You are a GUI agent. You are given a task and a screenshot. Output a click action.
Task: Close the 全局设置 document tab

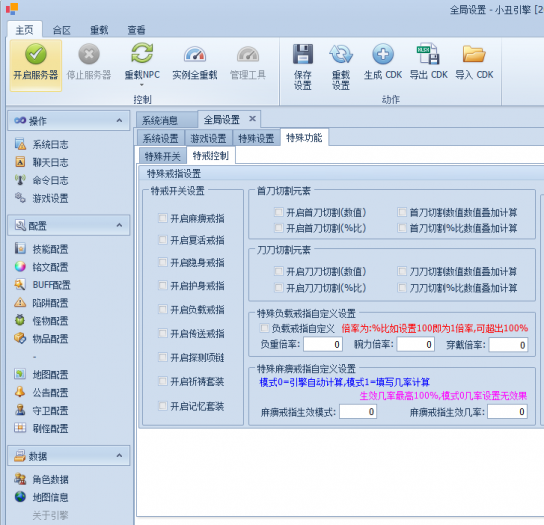[x=253, y=119]
